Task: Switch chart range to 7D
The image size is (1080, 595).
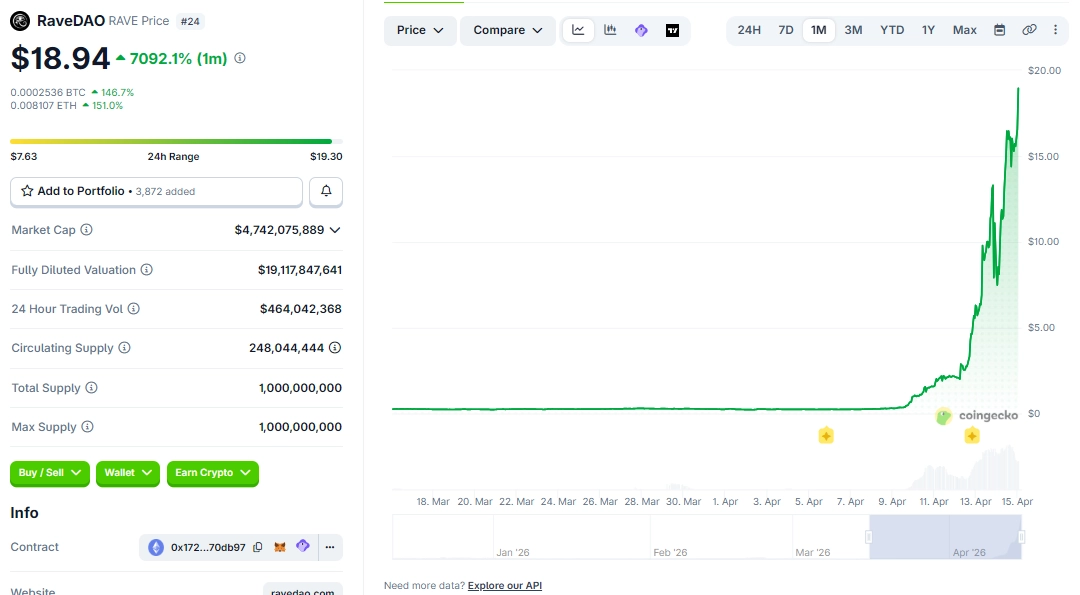Action: [785, 29]
